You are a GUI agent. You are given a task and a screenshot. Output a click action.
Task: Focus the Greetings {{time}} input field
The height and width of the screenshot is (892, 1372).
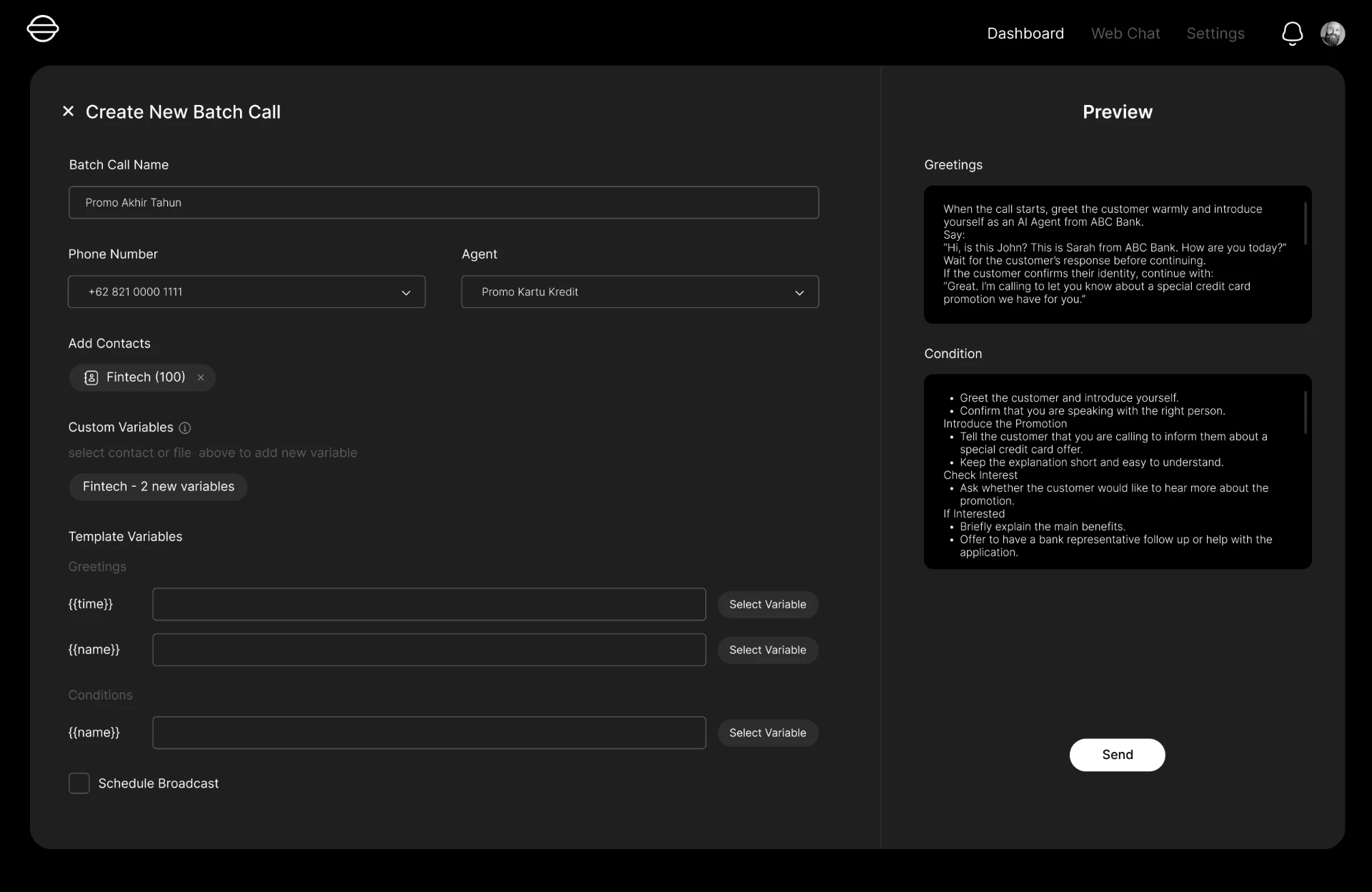click(x=429, y=604)
